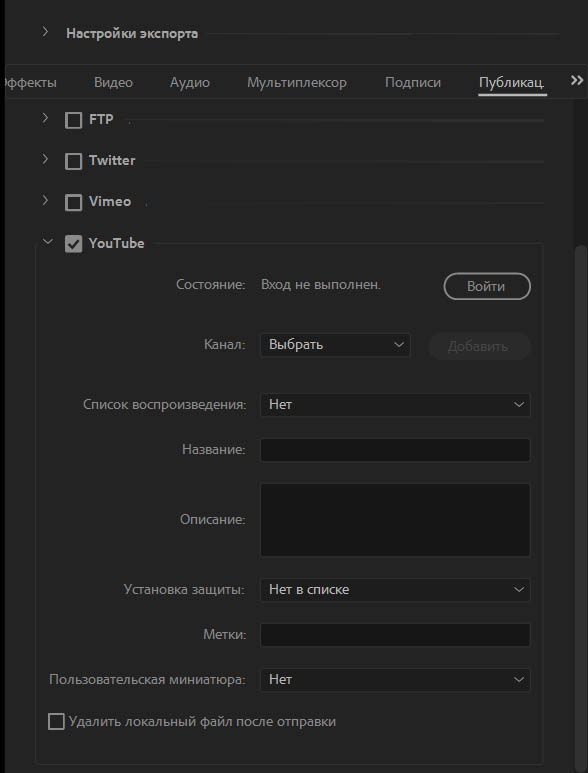Image resolution: width=588 pixels, height=773 pixels.
Task: Show hidden tabs via double-arrow overflow icon
Action: point(577,81)
